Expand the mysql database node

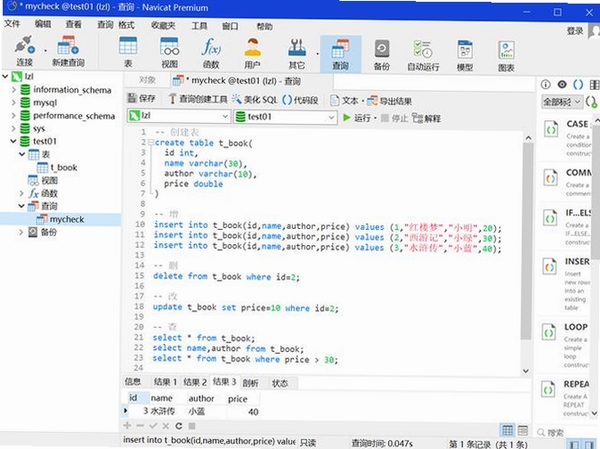(14, 103)
